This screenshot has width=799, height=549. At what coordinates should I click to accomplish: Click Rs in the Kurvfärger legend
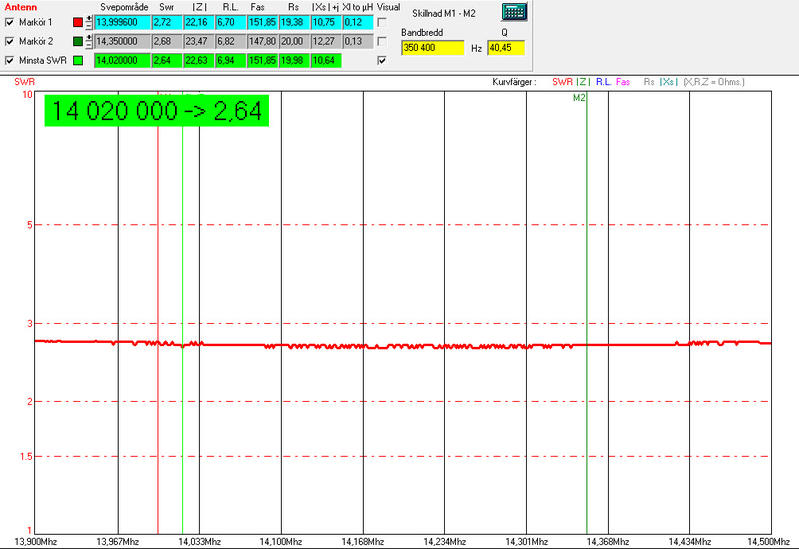(649, 82)
